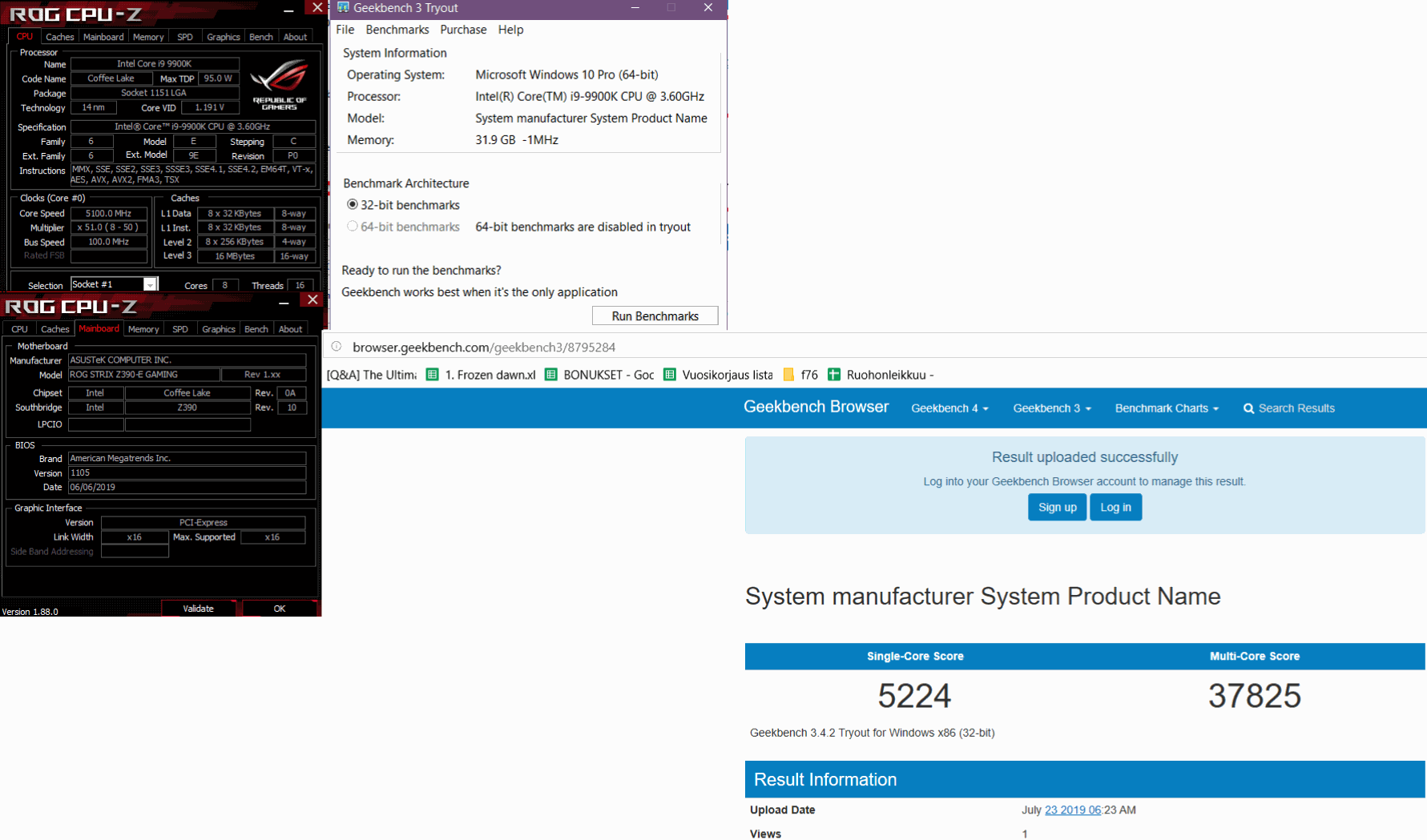The height and width of the screenshot is (840, 1427).
Task: Open the Help menu in Geekbench
Action: [510, 30]
